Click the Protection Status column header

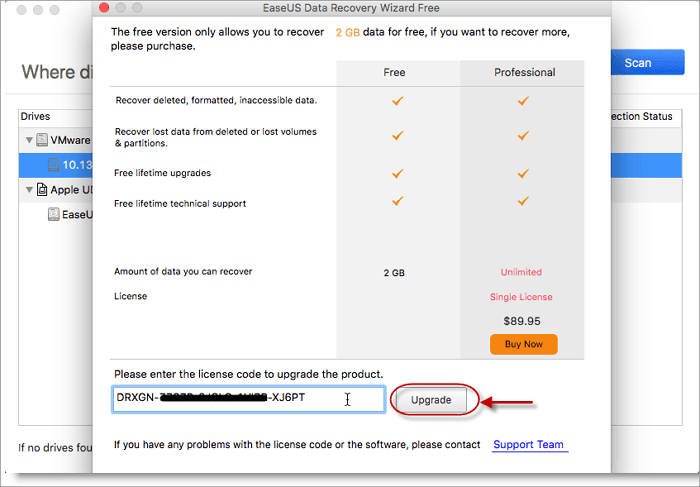[x=641, y=117]
